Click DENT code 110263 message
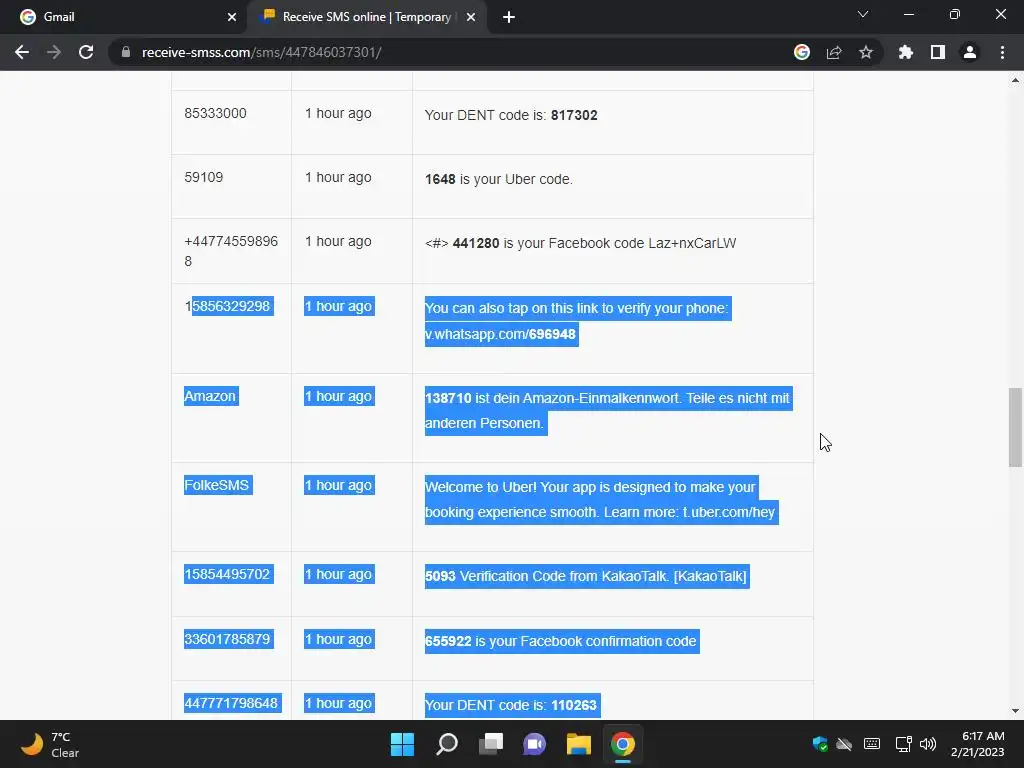This screenshot has height=768, width=1024. (x=511, y=705)
